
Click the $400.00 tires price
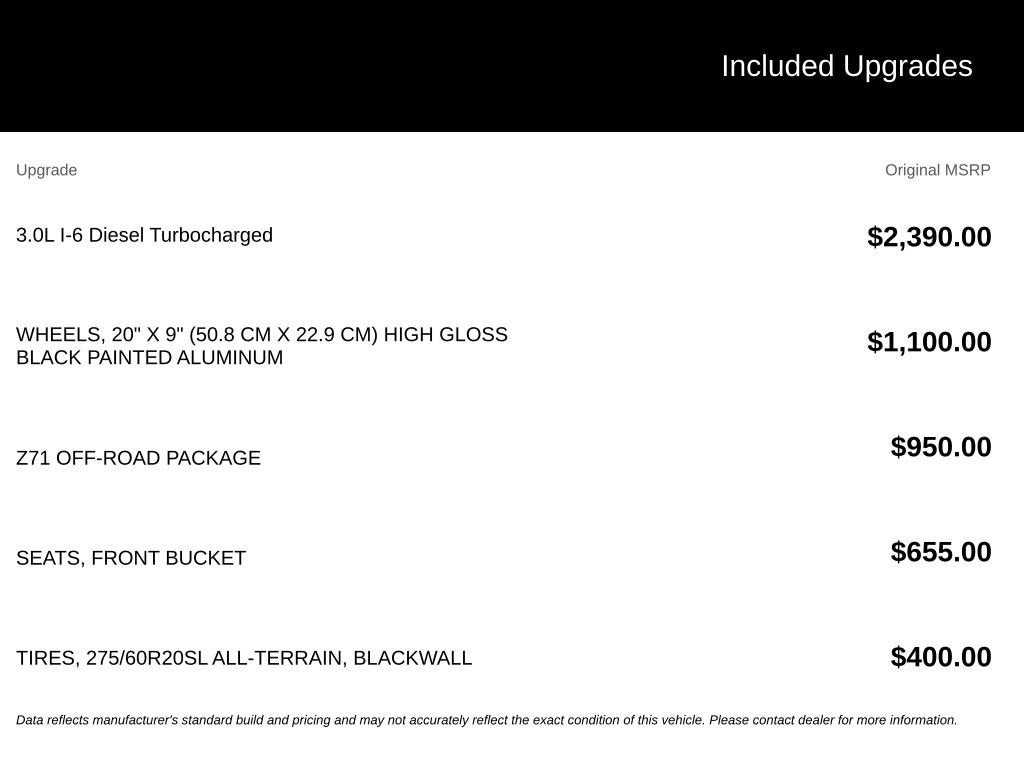point(940,657)
